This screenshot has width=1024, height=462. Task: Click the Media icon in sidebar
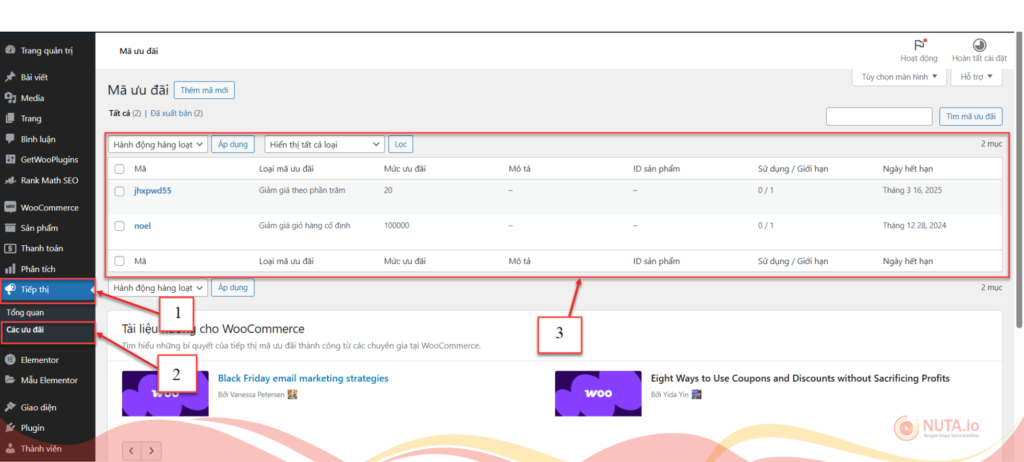coord(10,98)
